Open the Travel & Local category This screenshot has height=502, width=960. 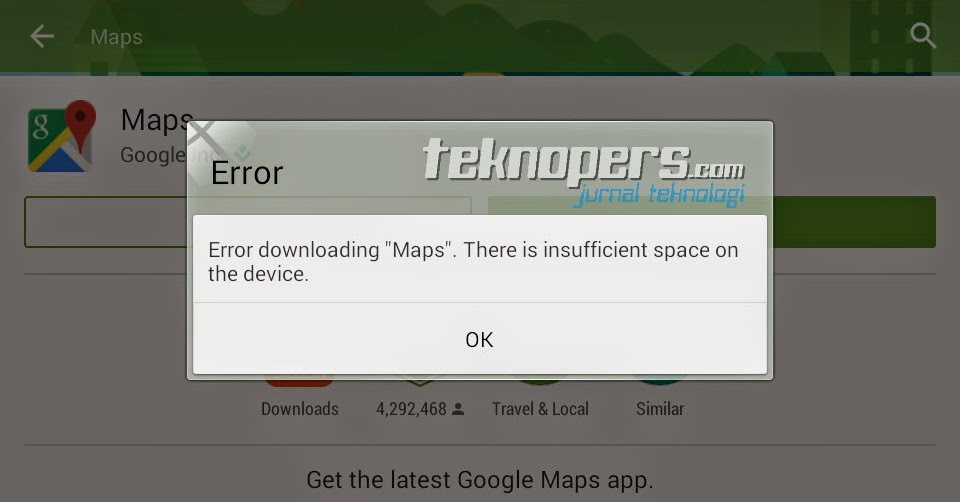540,409
